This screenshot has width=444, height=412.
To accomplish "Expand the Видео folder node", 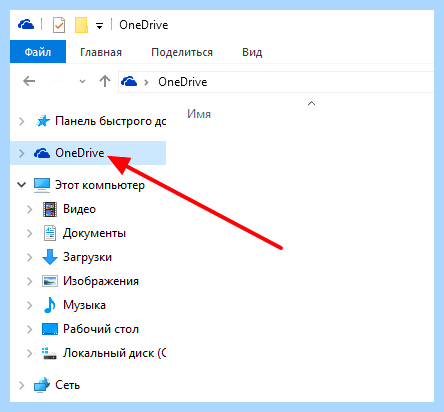I will click(x=30, y=209).
